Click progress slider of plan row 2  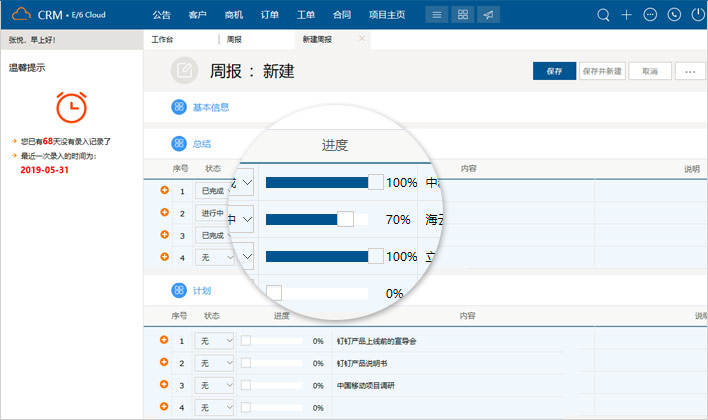click(x=273, y=363)
